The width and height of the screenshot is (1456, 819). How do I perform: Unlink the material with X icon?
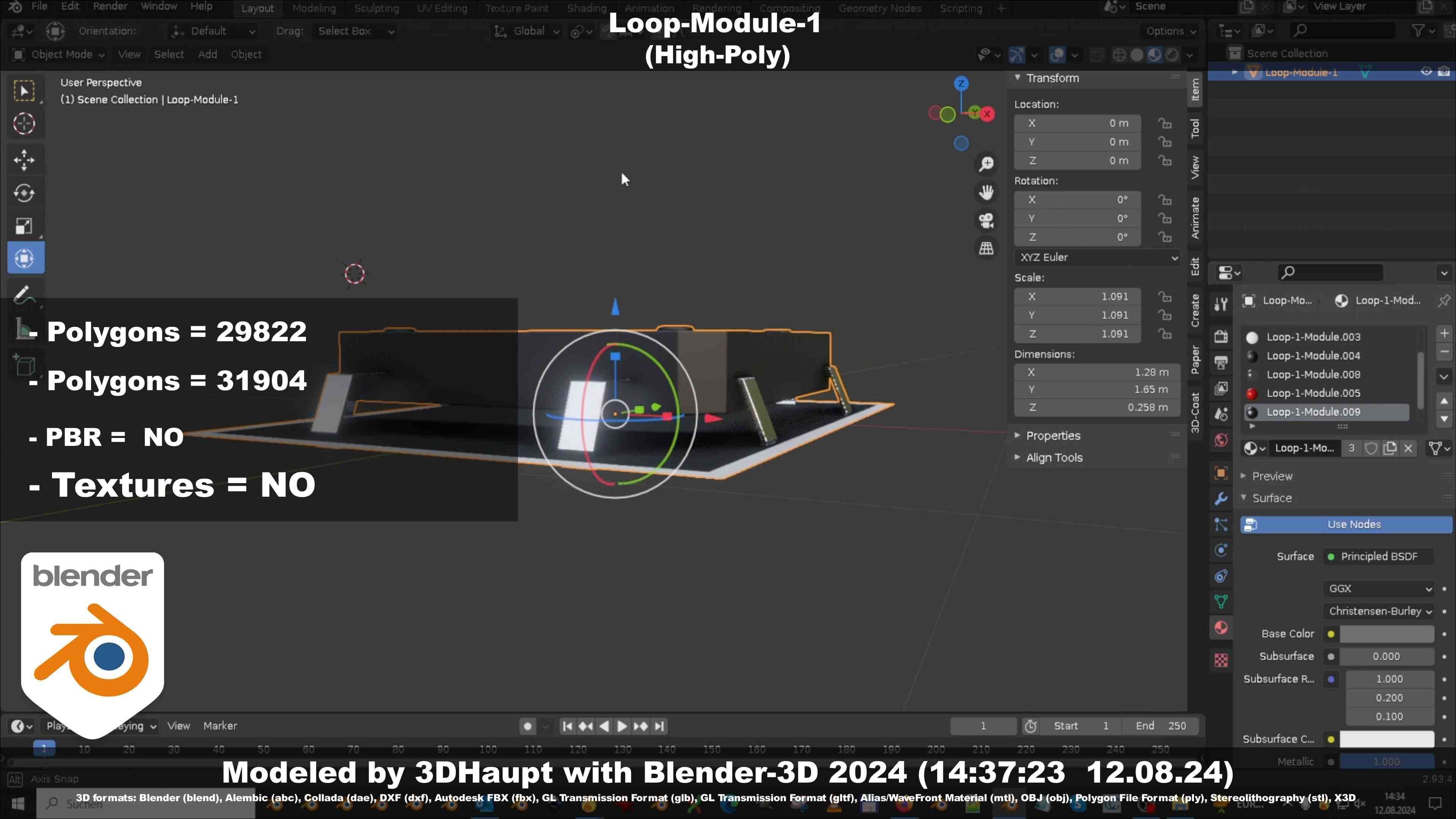(1409, 448)
